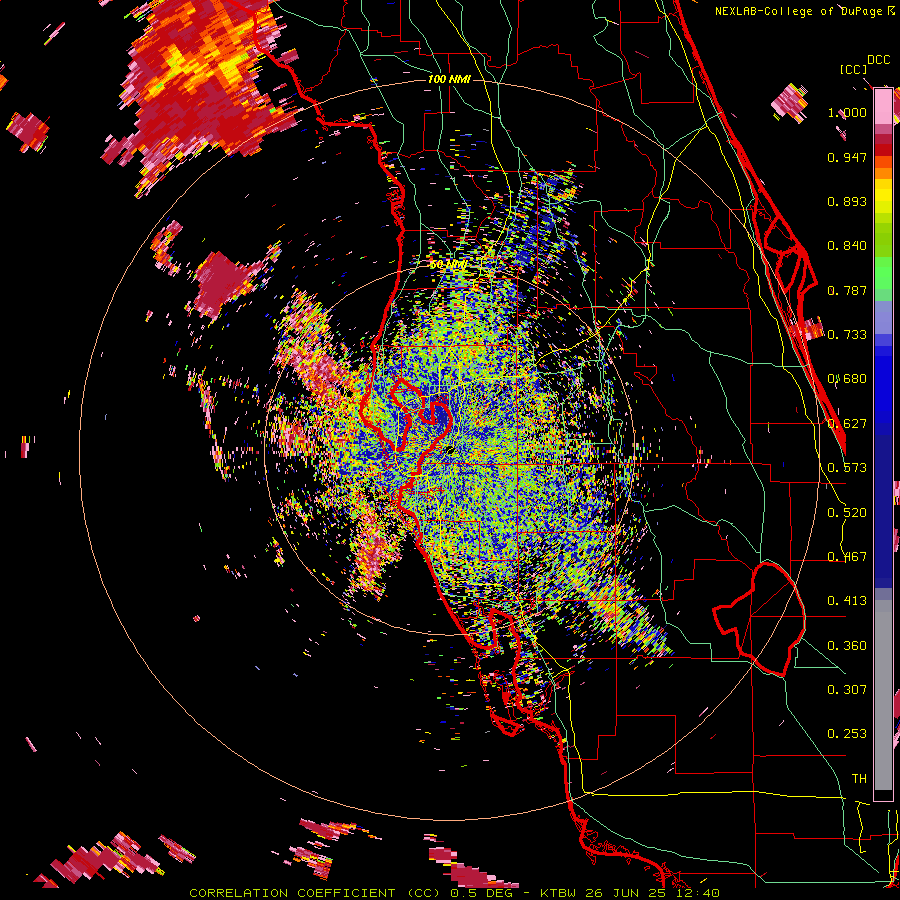This screenshot has height=900, width=900.
Task: Click the 0.627 legend value
Action: [x=847, y=424]
